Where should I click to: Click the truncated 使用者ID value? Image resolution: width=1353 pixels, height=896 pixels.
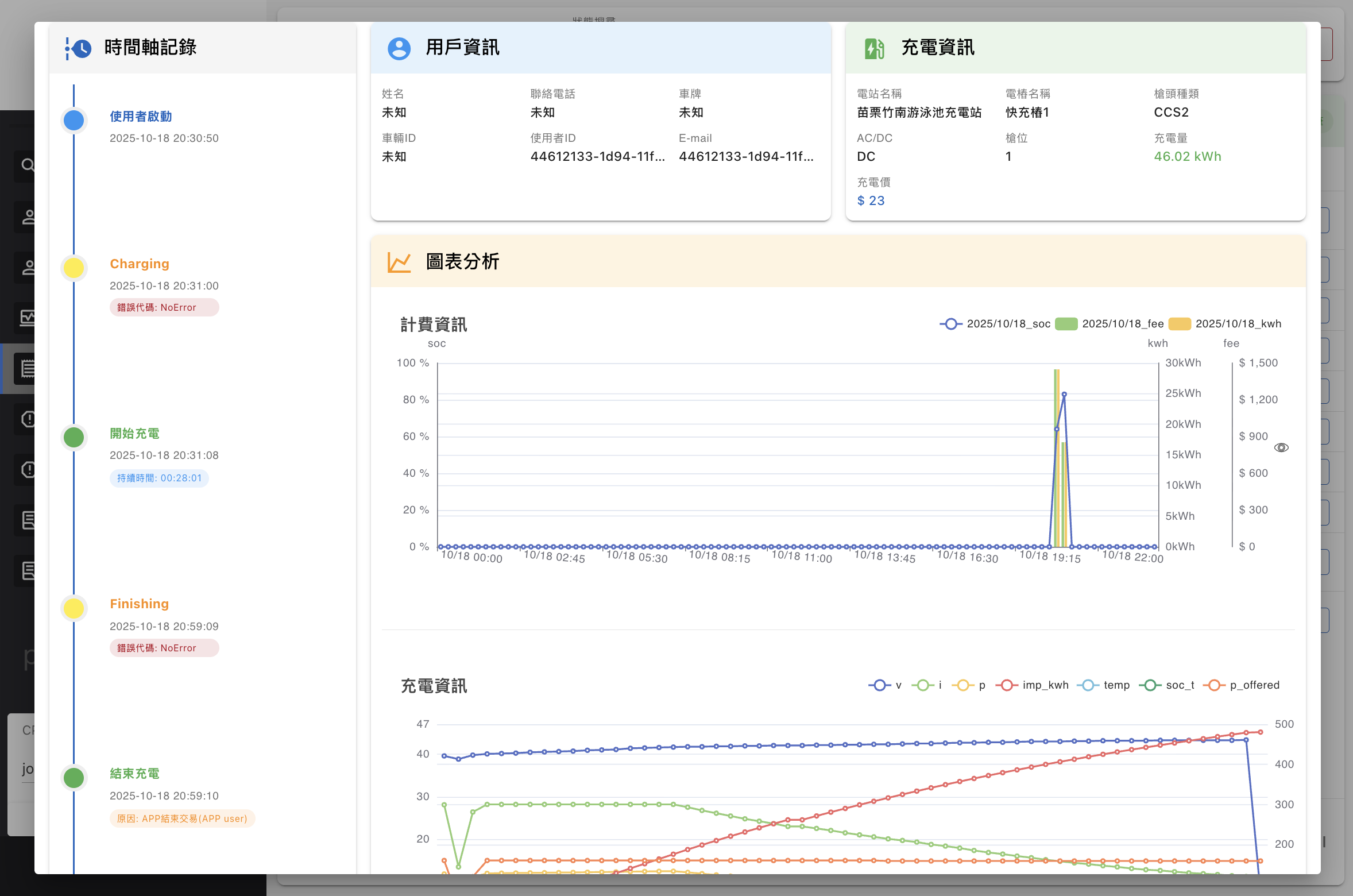597,157
